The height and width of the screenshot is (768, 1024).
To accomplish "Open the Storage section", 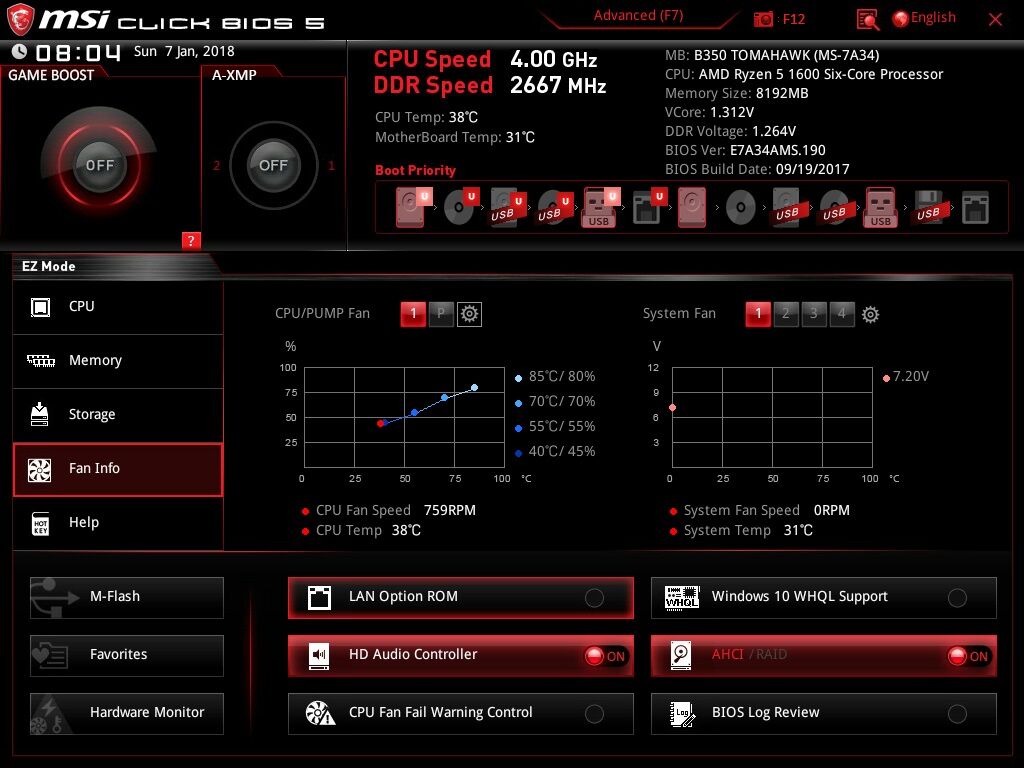I will 118,415.
